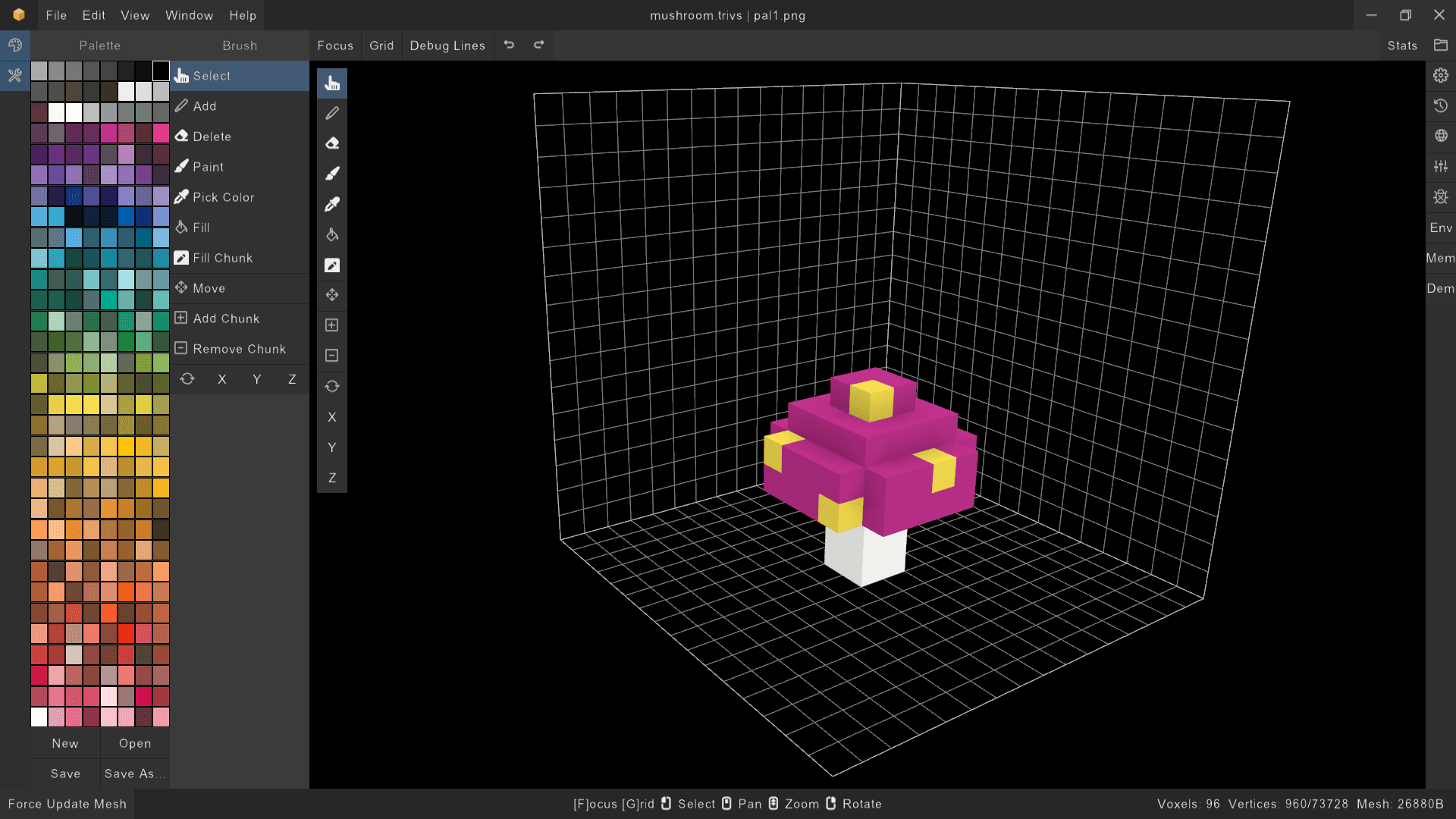Toggle the Grid display

pyautogui.click(x=381, y=45)
